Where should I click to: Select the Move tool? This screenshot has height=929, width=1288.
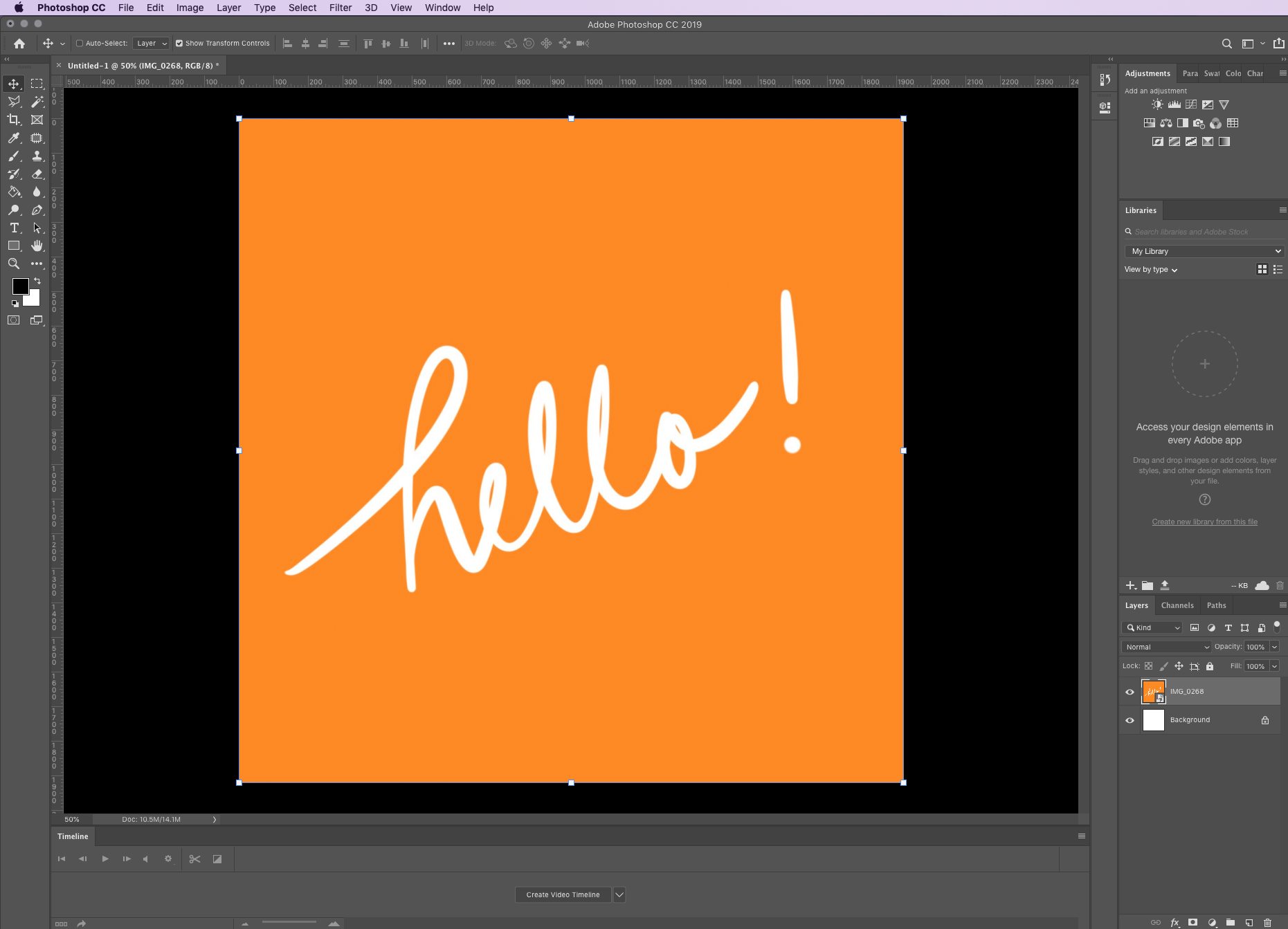pos(13,83)
